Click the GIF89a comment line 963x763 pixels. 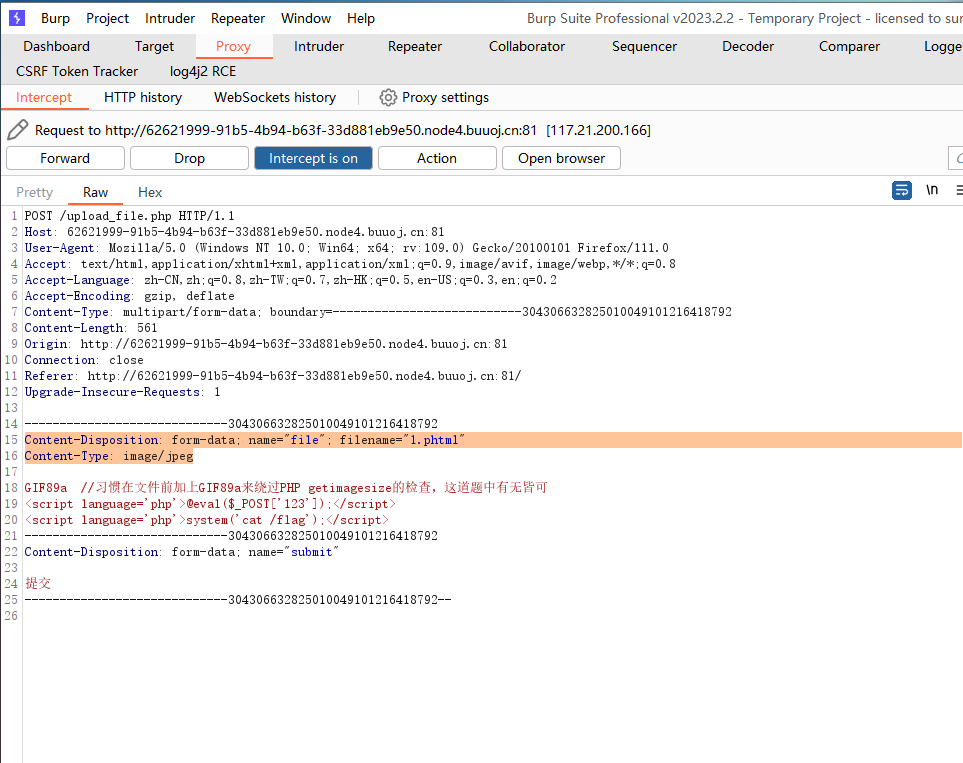tap(286, 488)
